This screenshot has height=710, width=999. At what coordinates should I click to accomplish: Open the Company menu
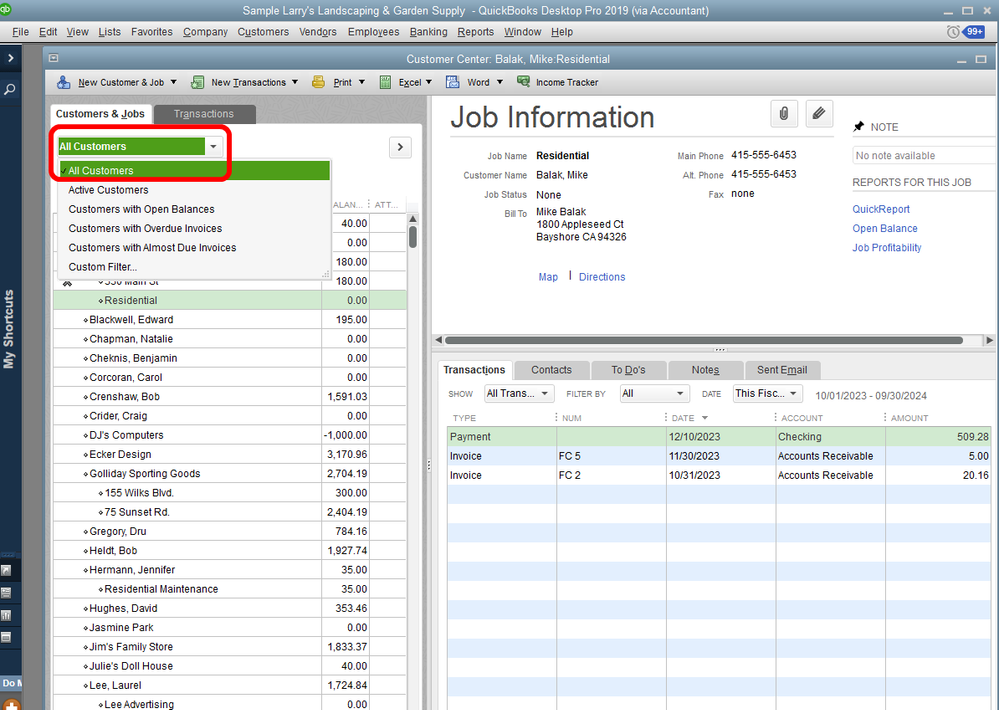[205, 32]
